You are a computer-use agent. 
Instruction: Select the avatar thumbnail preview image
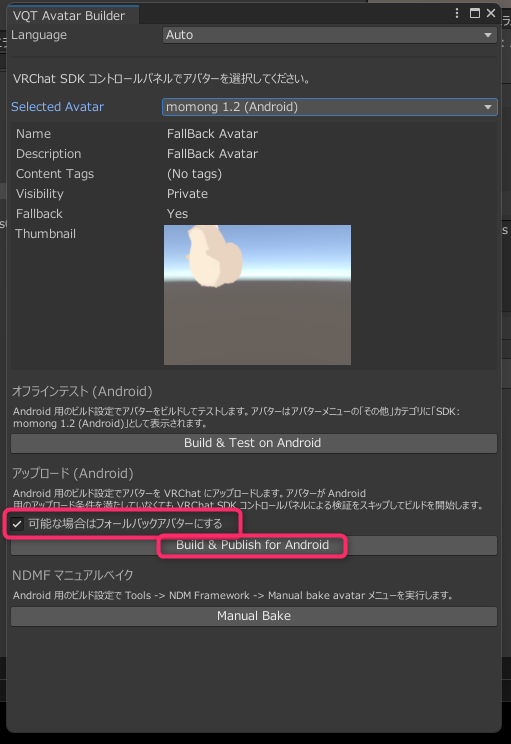coord(257,295)
